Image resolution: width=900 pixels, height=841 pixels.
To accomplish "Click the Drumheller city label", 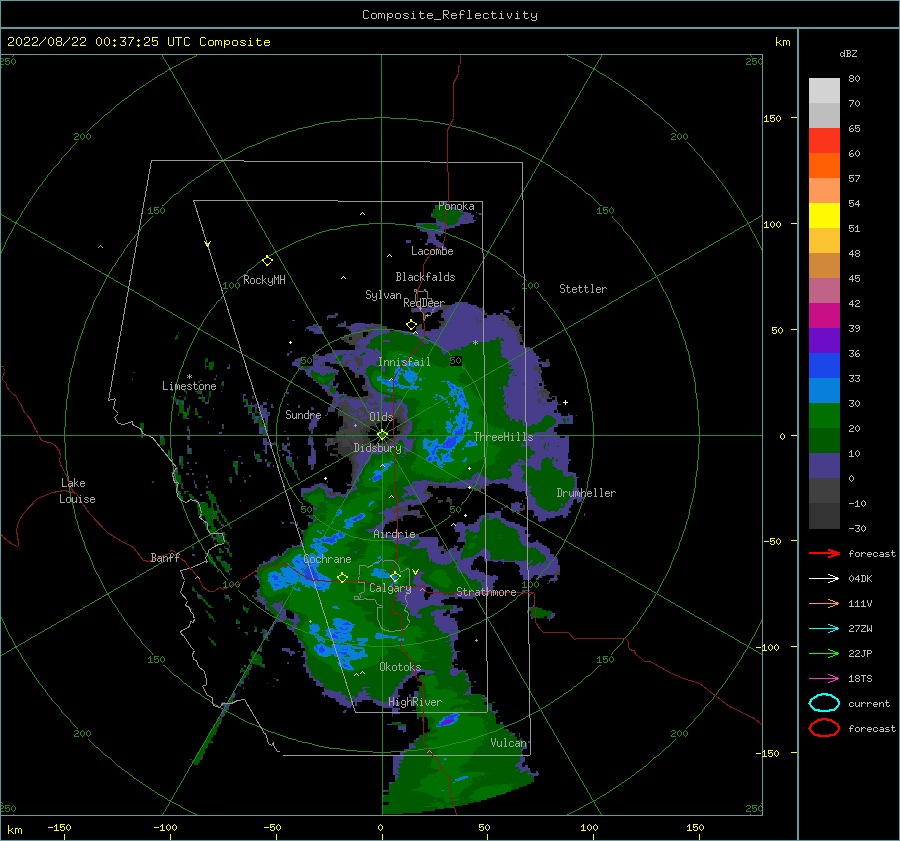I will (x=586, y=493).
